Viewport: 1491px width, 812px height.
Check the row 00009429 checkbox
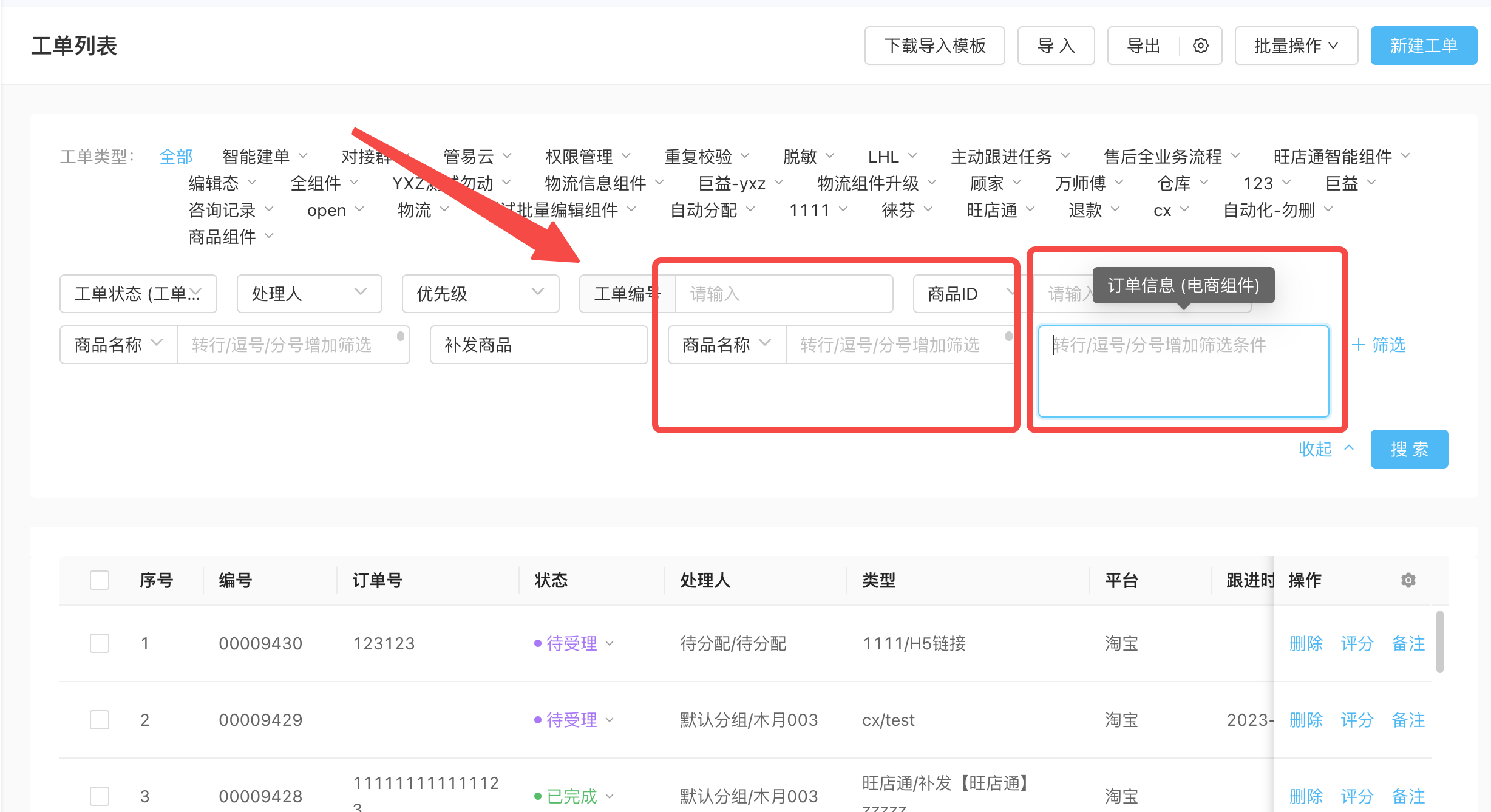(100, 720)
